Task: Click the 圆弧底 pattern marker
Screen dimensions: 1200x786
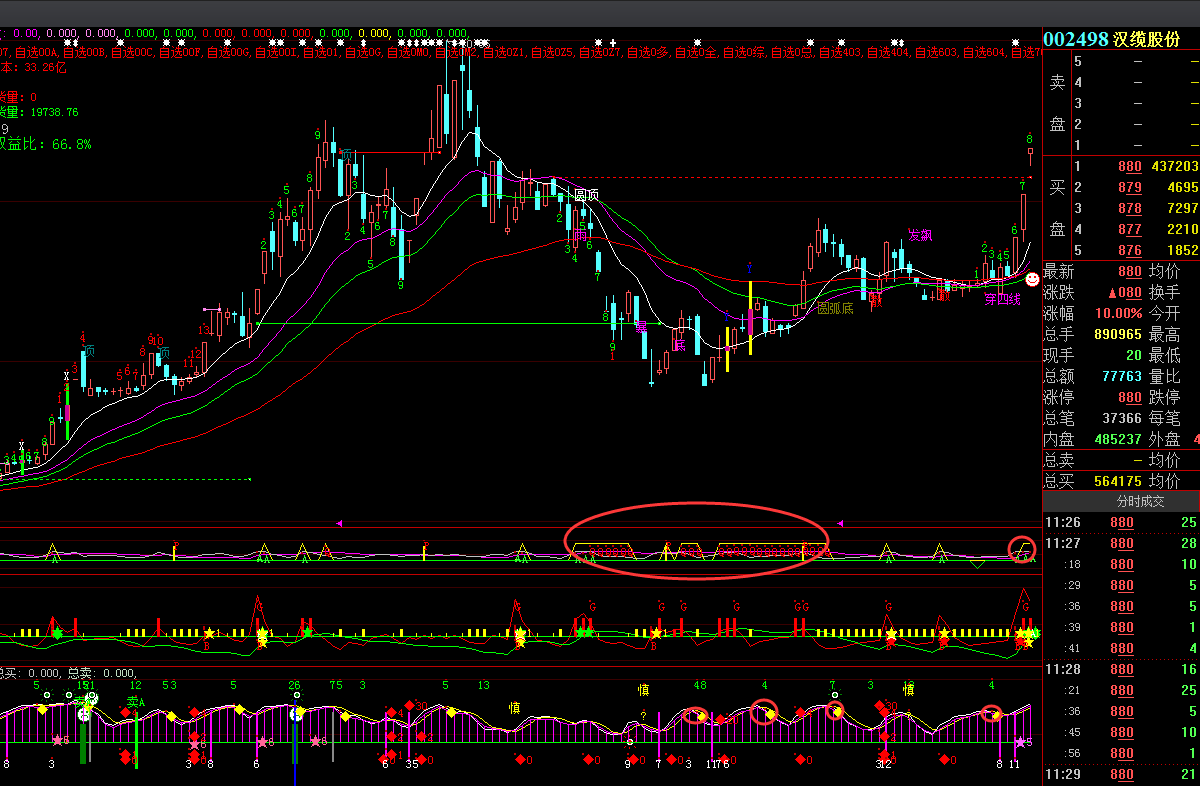Action: click(x=835, y=308)
